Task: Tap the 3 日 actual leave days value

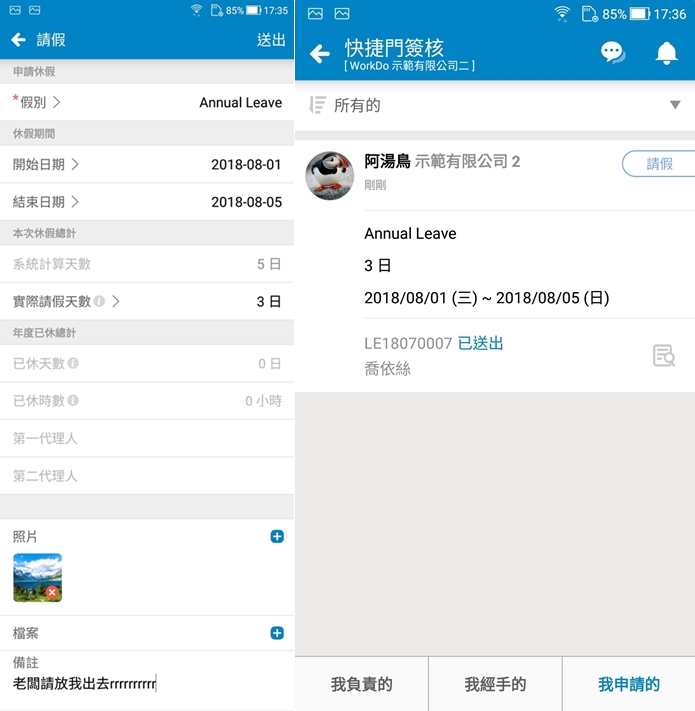Action: [x=269, y=302]
